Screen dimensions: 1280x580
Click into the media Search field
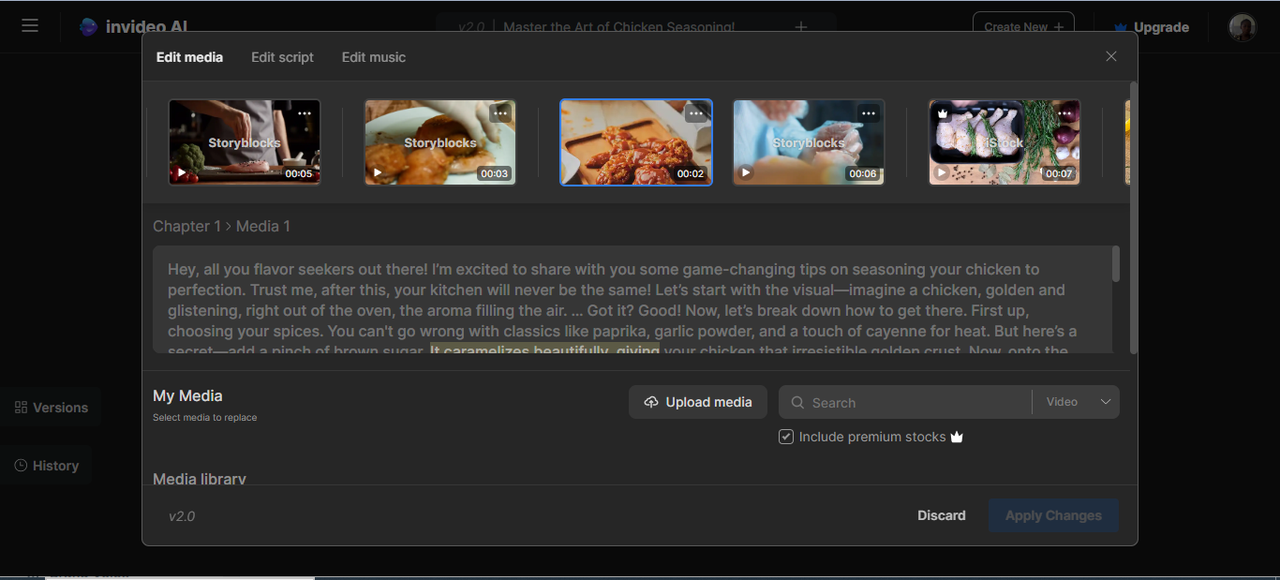(905, 402)
